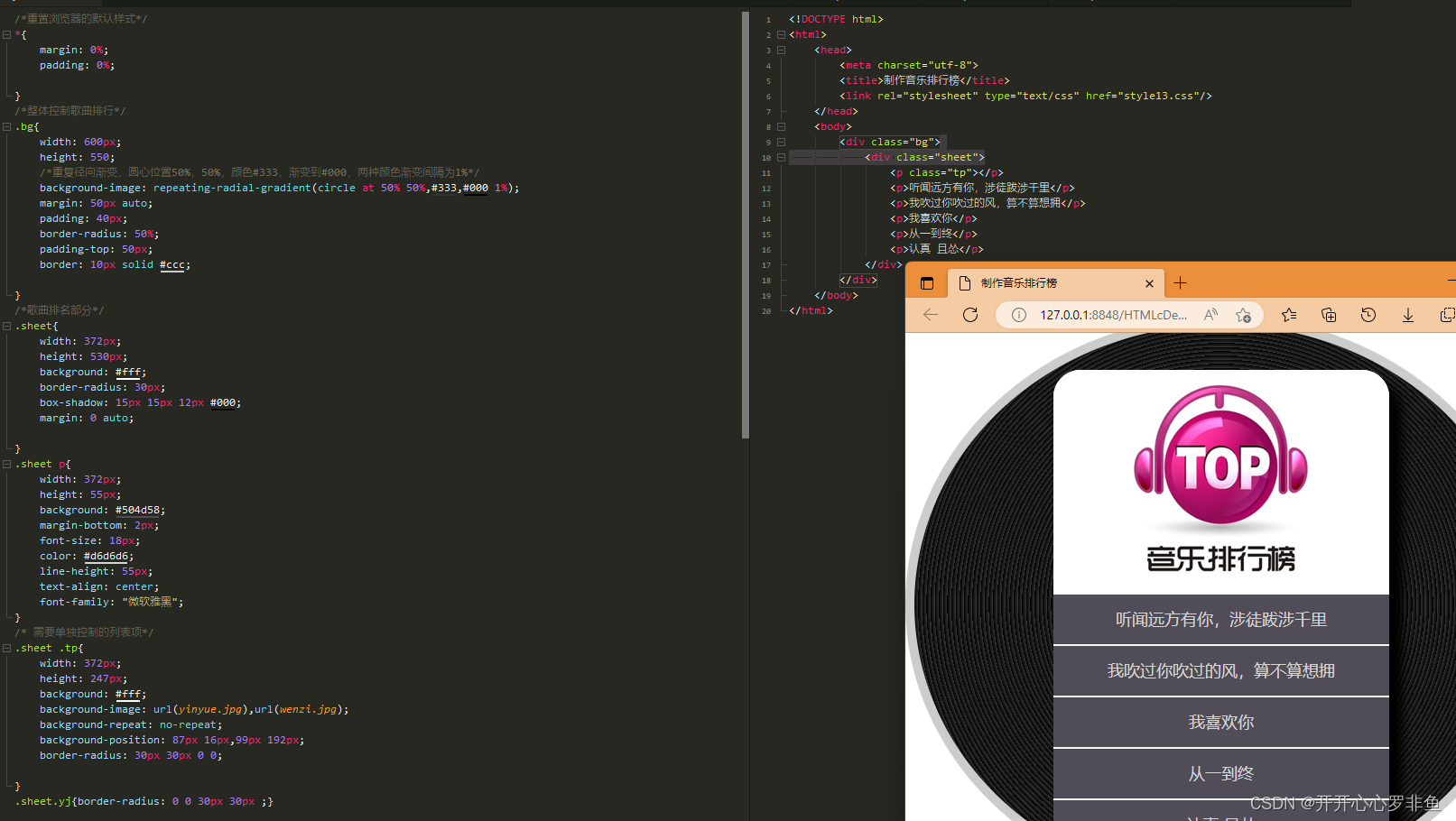Collapse the * selector CSS block
The height and width of the screenshot is (821, 1456).
pos(7,35)
